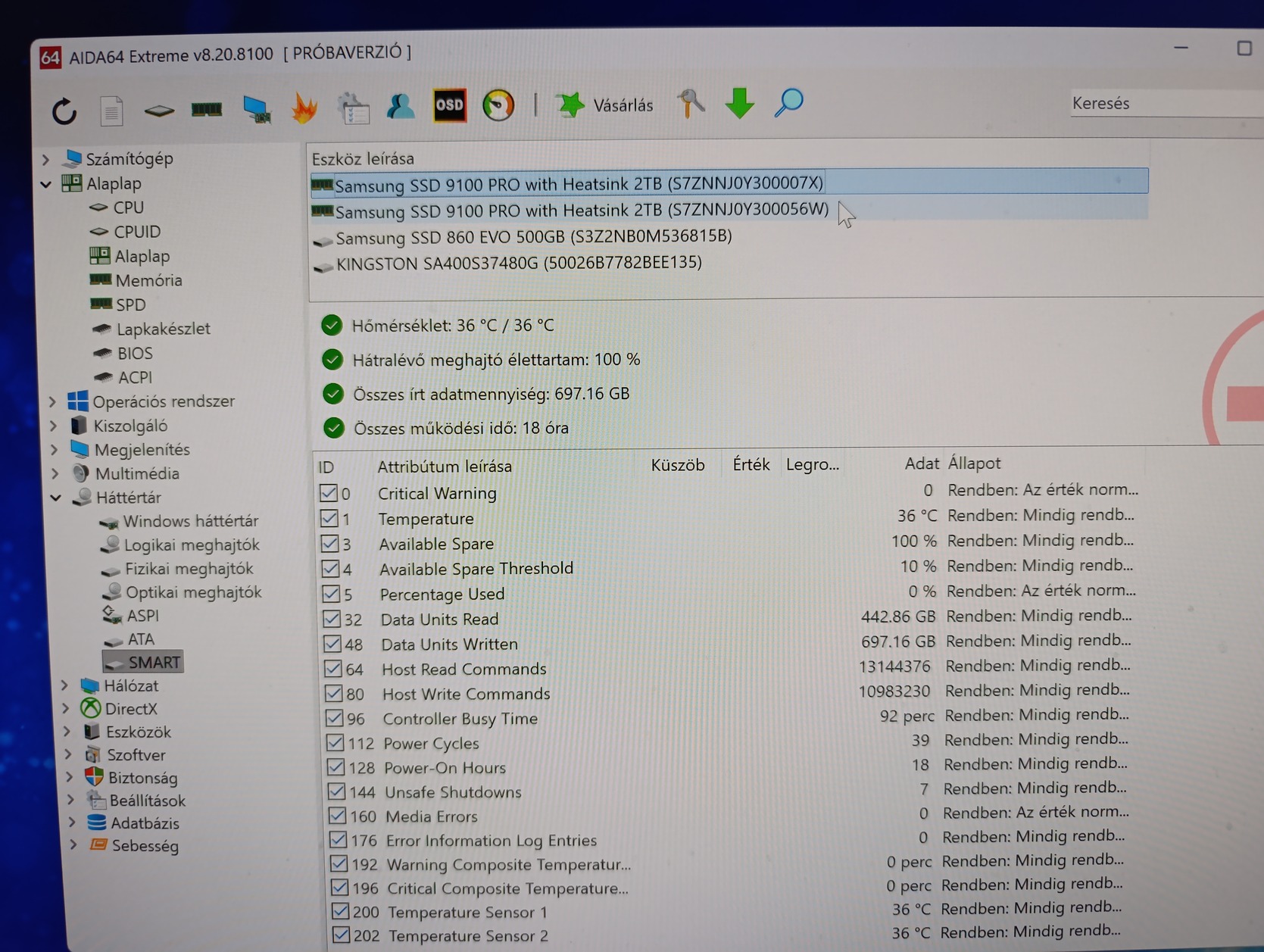Expand the Multimédia tree node
The width and height of the screenshot is (1264, 952).
pos(55,474)
